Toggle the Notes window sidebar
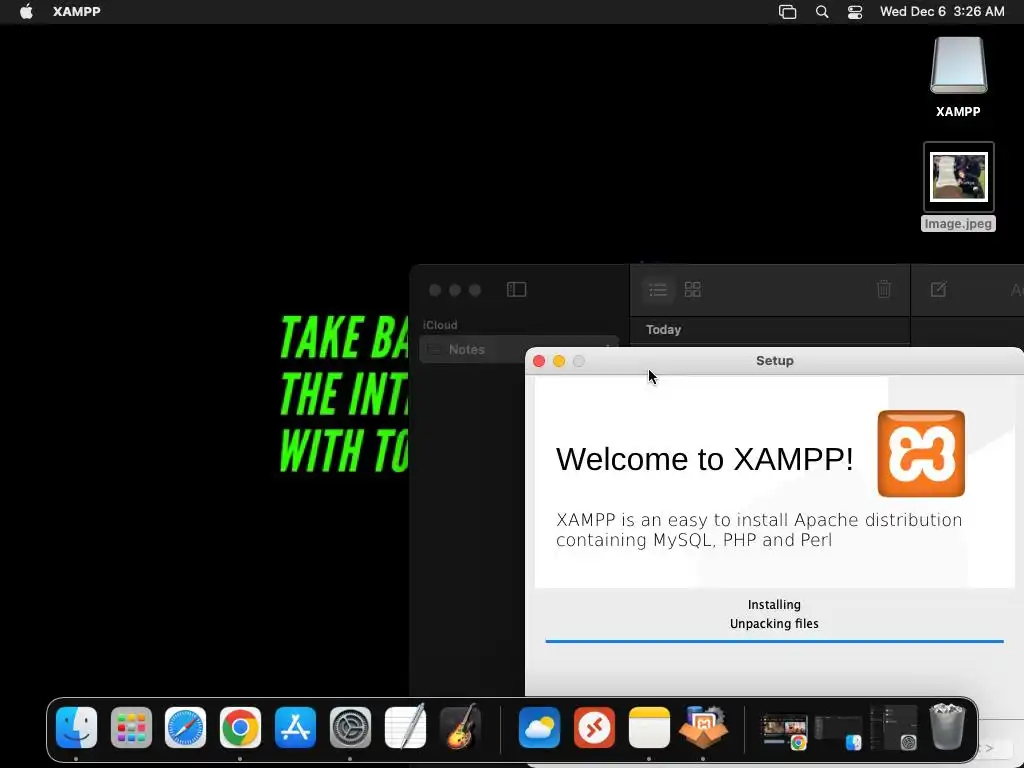The height and width of the screenshot is (768, 1024). pyautogui.click(x=517, y=289)
